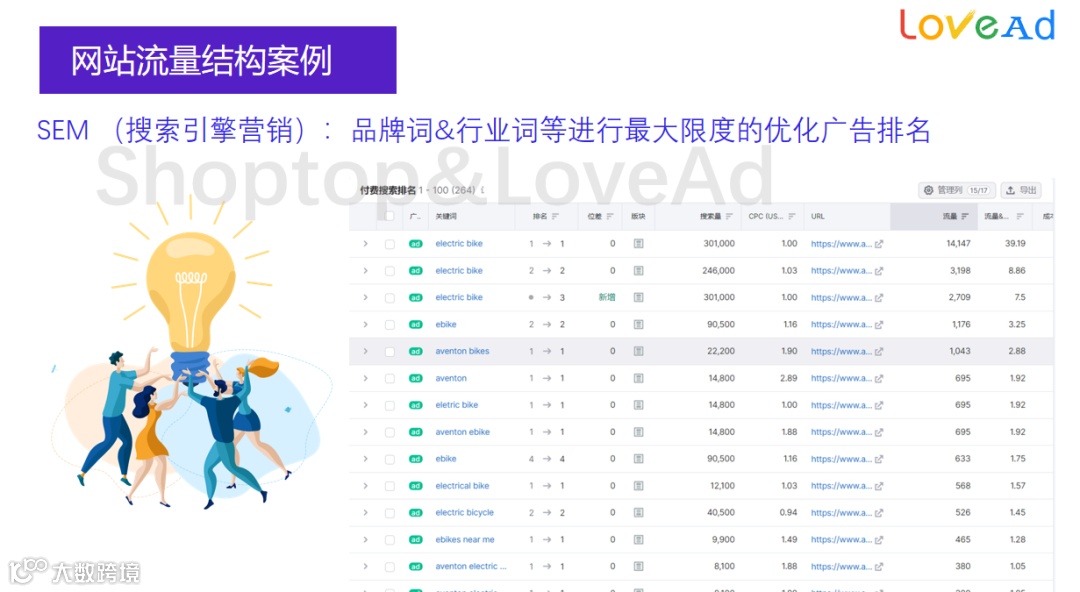Click 新增 label in electric bike row
The image size is (1080, 592).
(607, 298)
